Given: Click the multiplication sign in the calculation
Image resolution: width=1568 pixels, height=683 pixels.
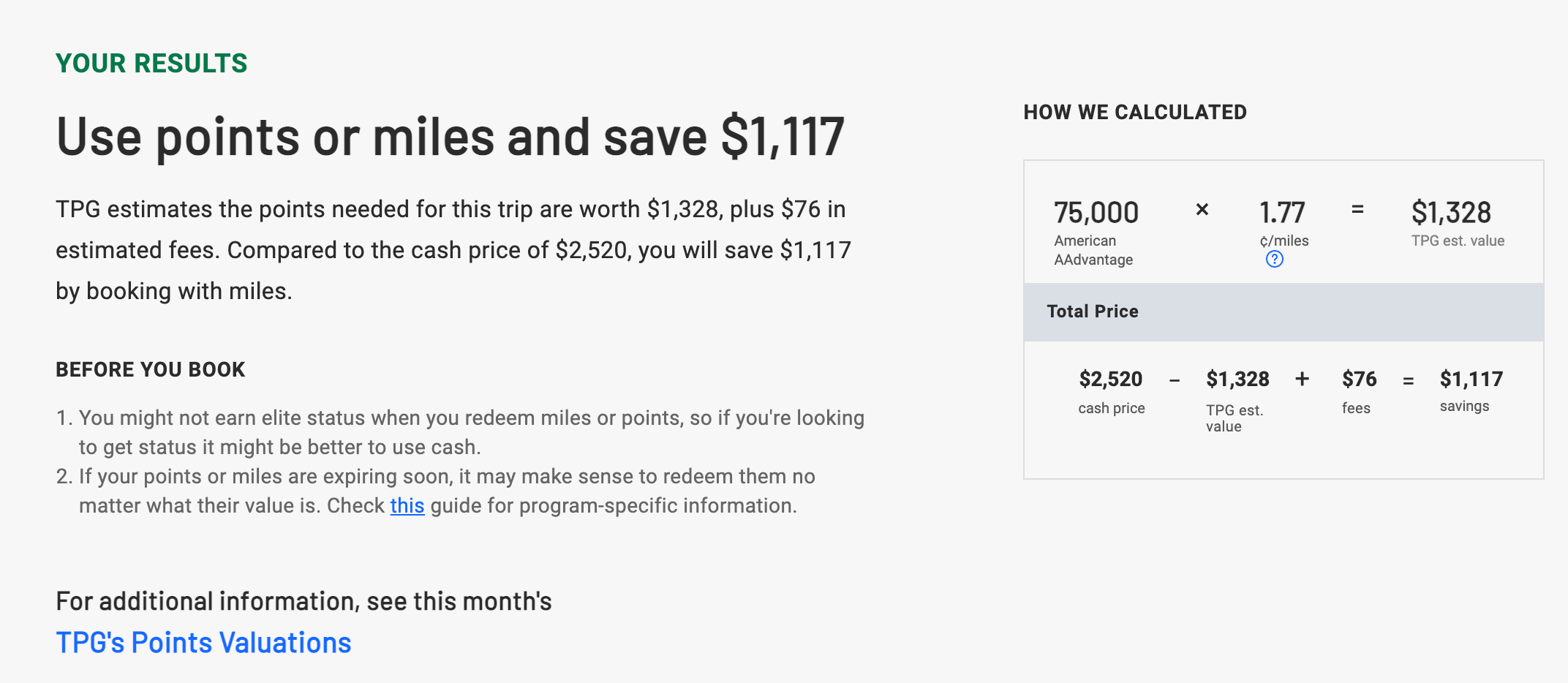Looking at the screenshot, I should (x=1202, y=210).
